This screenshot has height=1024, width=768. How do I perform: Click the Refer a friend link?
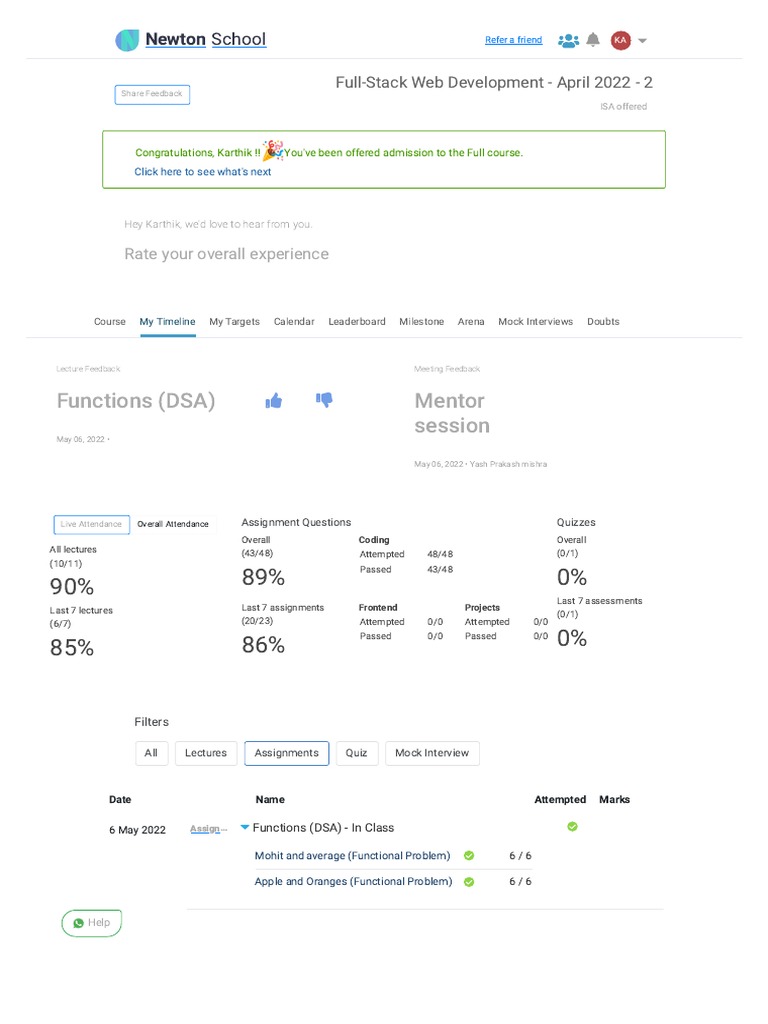pos(513,40)
